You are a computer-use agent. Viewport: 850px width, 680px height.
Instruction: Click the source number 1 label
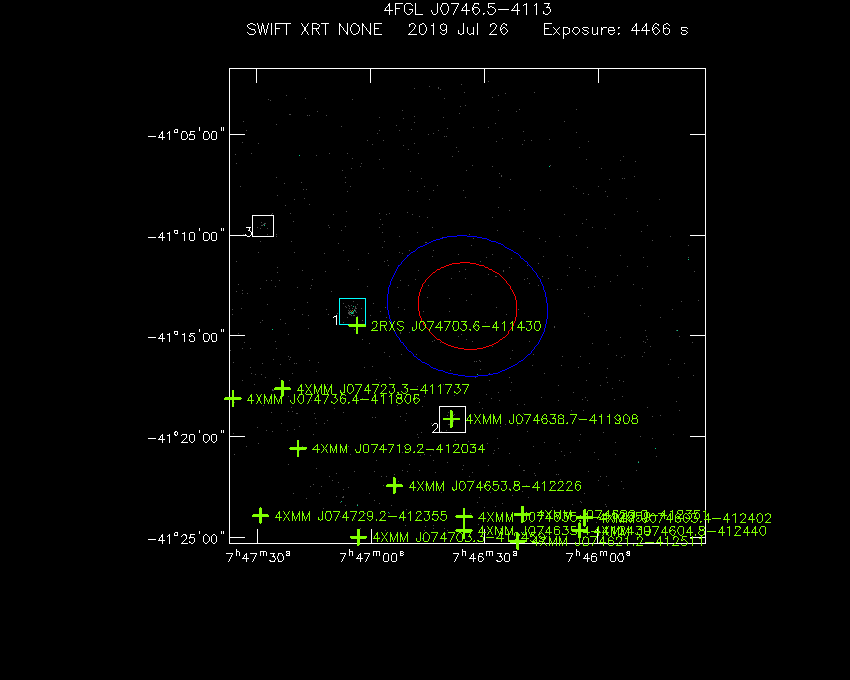point(336,320)
